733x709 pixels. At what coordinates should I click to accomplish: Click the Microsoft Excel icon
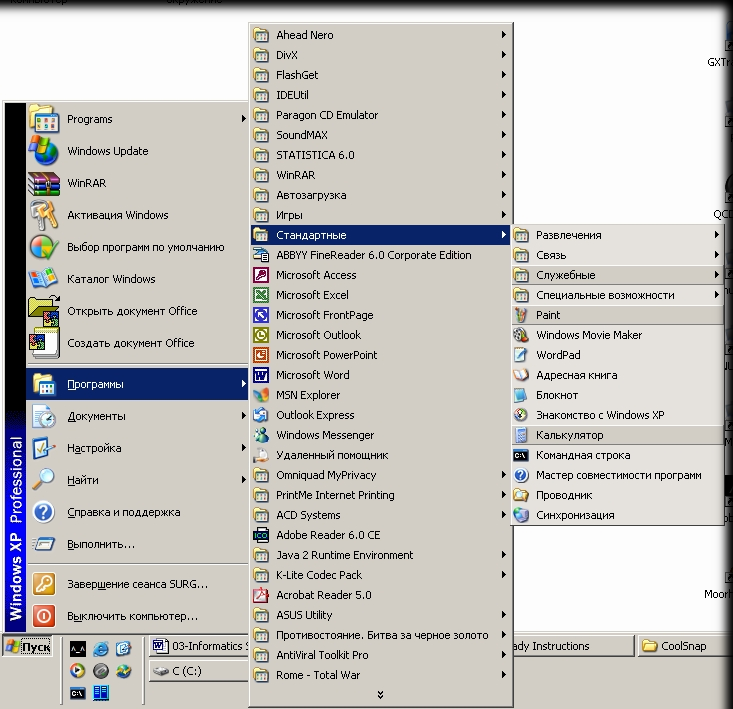pos(261,295)
